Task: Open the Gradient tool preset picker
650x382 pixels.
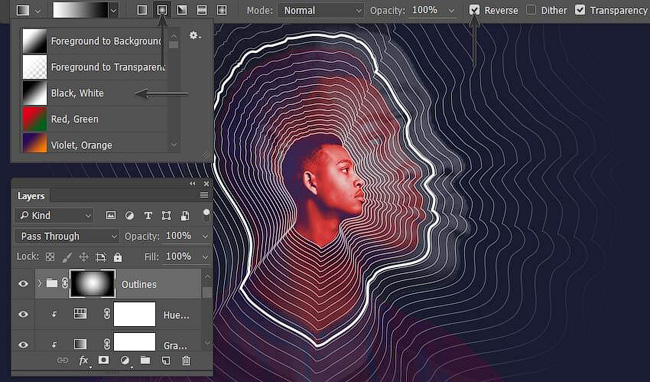Action: tap(28, 10)
